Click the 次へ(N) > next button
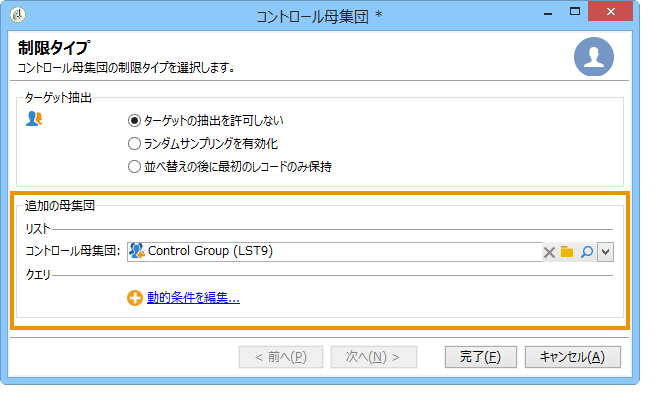 pos(374,357)
